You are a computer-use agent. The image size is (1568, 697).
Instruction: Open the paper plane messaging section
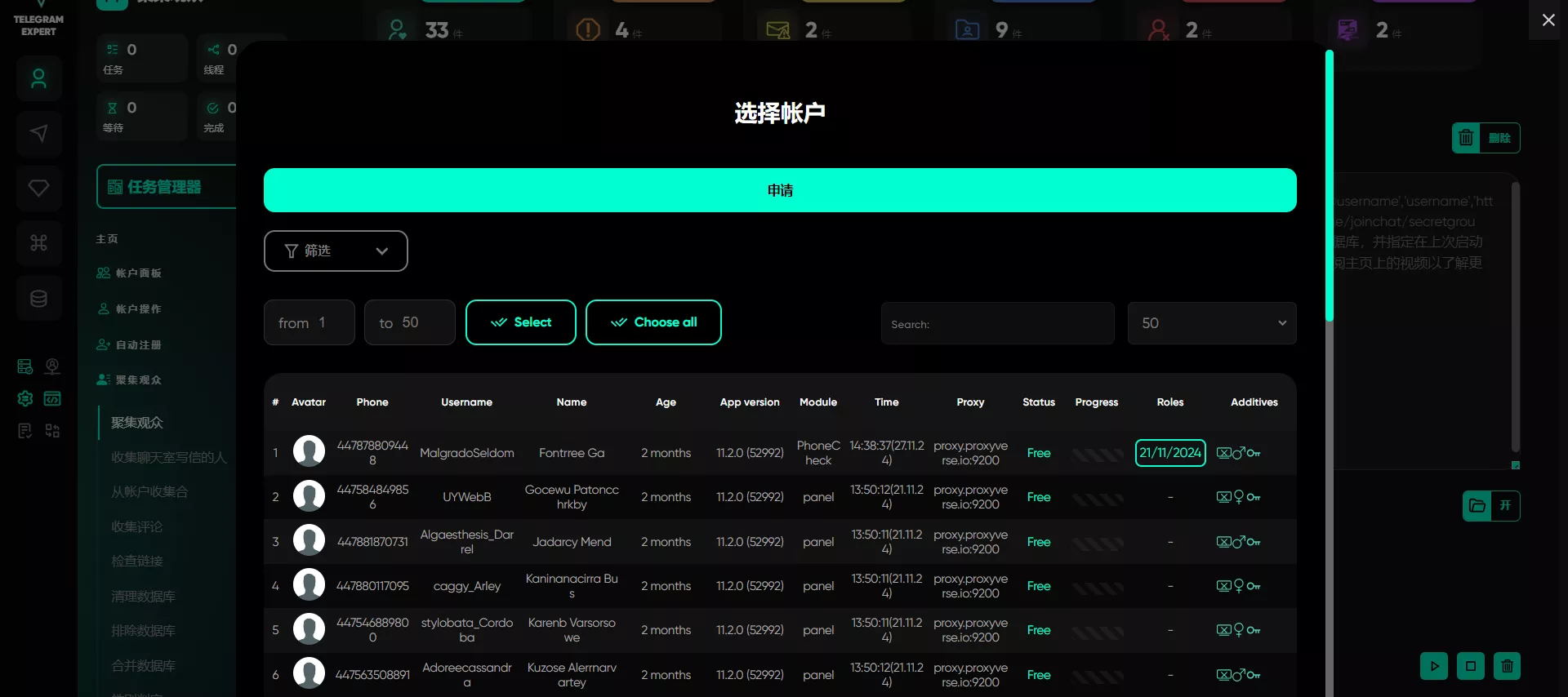coord(38,133)
